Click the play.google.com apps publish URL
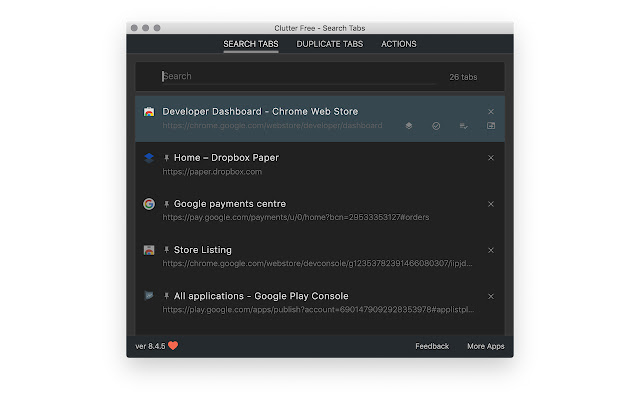Viewport: 640px width, 400px height. [318, 310]
